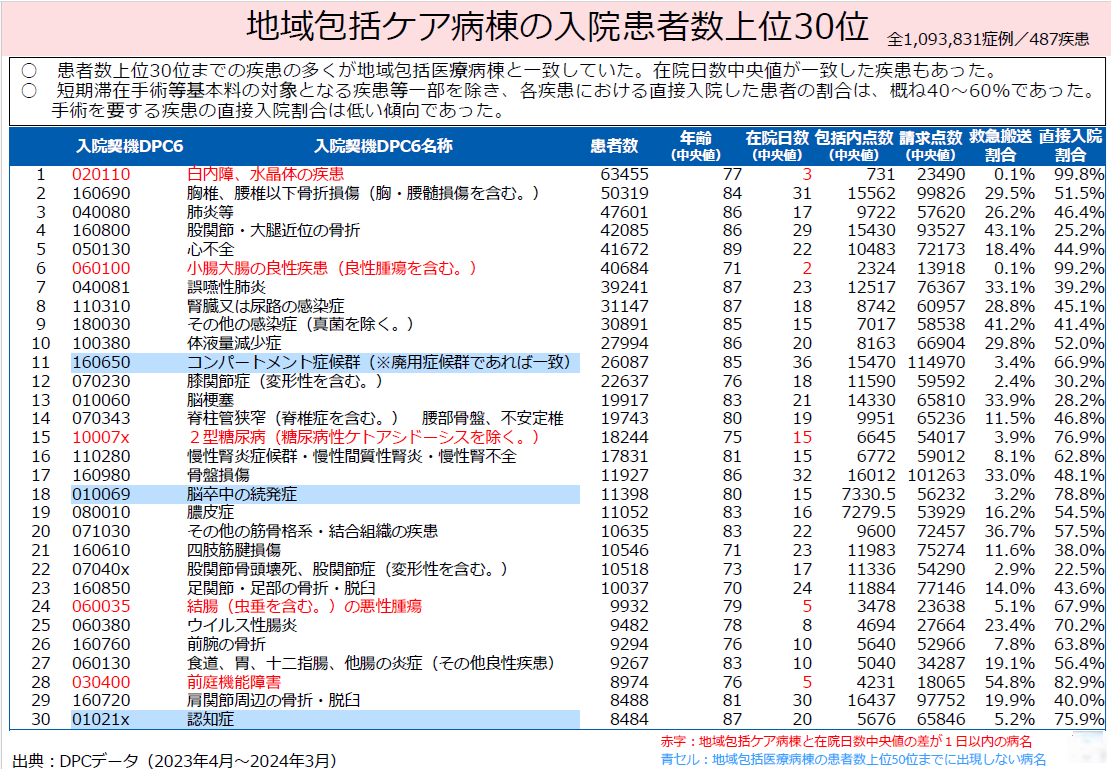This screenshot has width=1111, height=769.
Task: Select the 年齢(中央値) column header
Action: [696, 147]
